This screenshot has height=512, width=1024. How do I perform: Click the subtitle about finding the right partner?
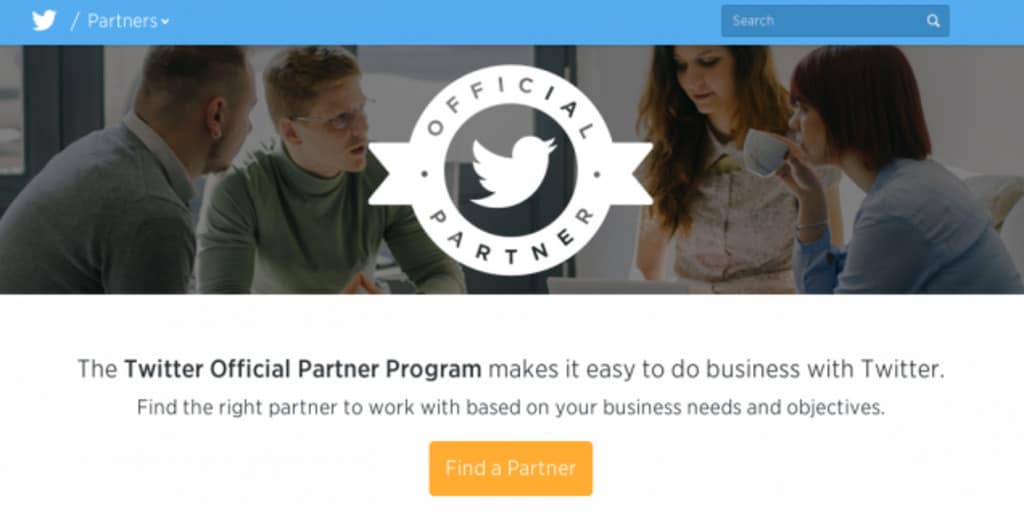pyautogui.click(x=511, y=408)
